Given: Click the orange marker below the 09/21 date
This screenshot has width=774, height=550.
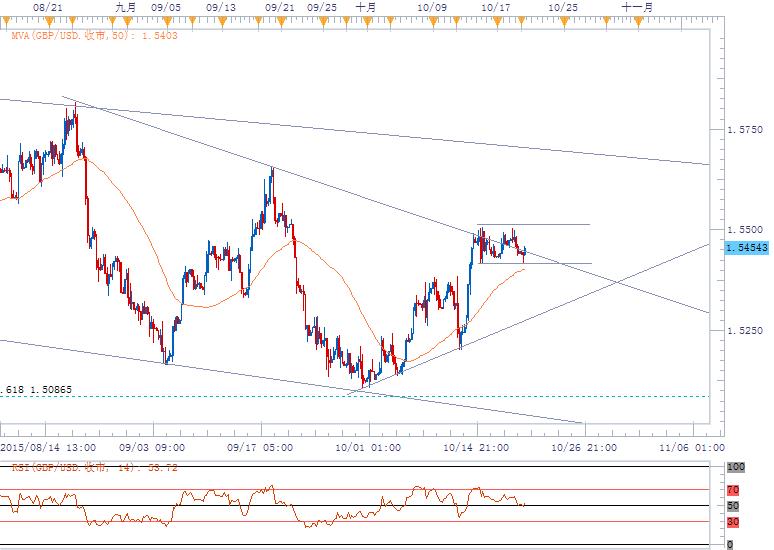Looking at the screenshot, I should pos(281,22).
